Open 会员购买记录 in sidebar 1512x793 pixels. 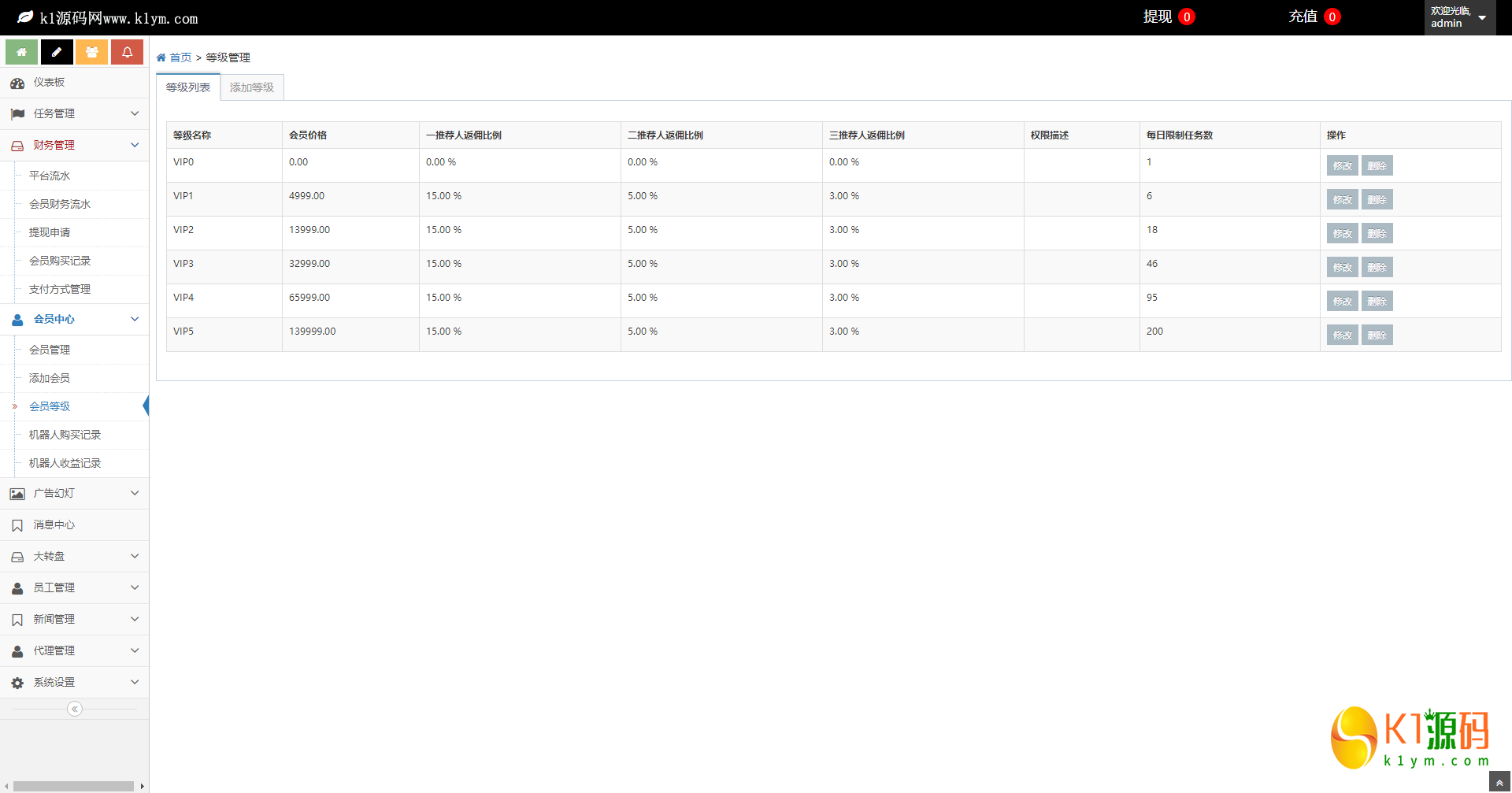tap(60, 261)
